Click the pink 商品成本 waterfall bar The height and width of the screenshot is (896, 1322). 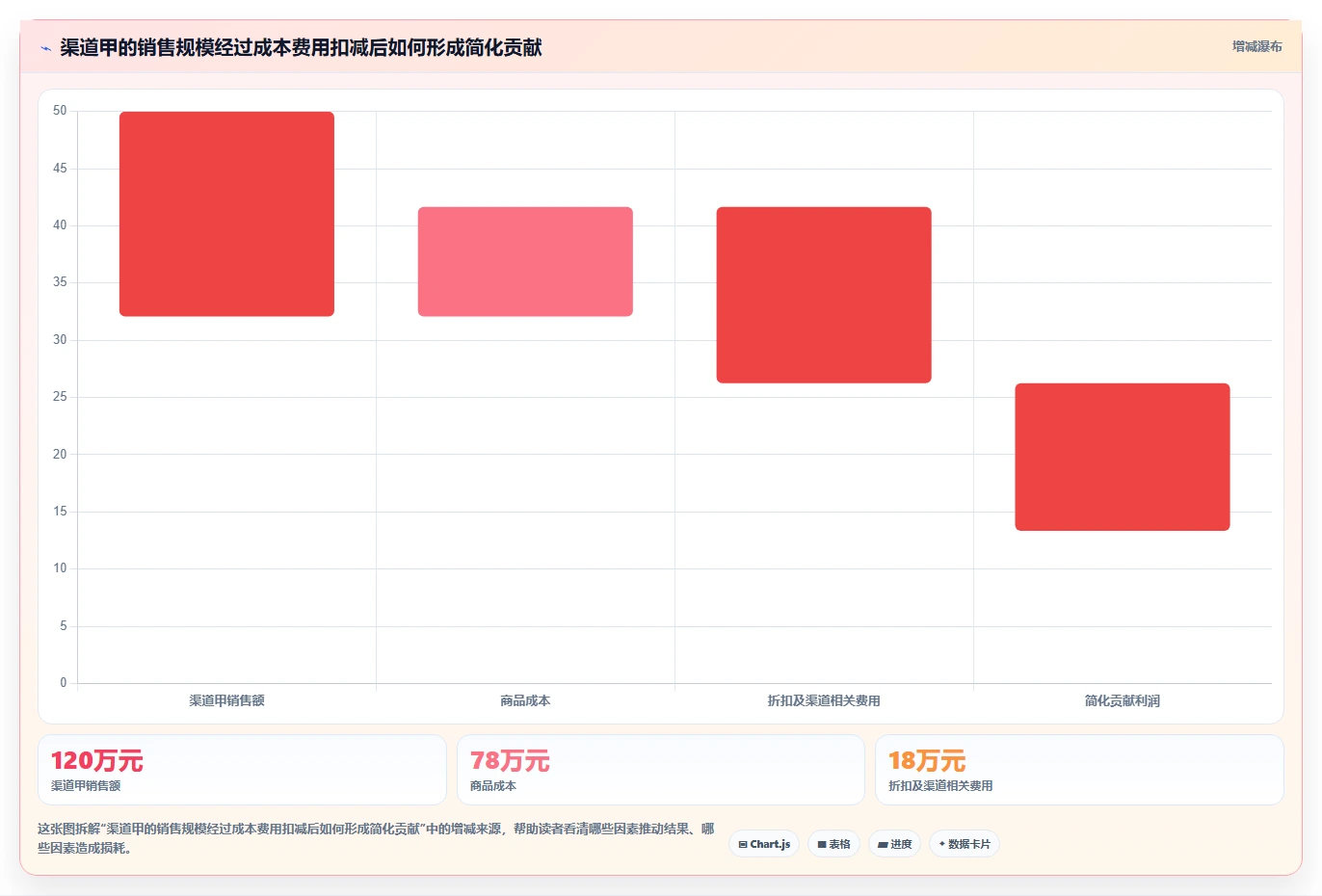525,261
